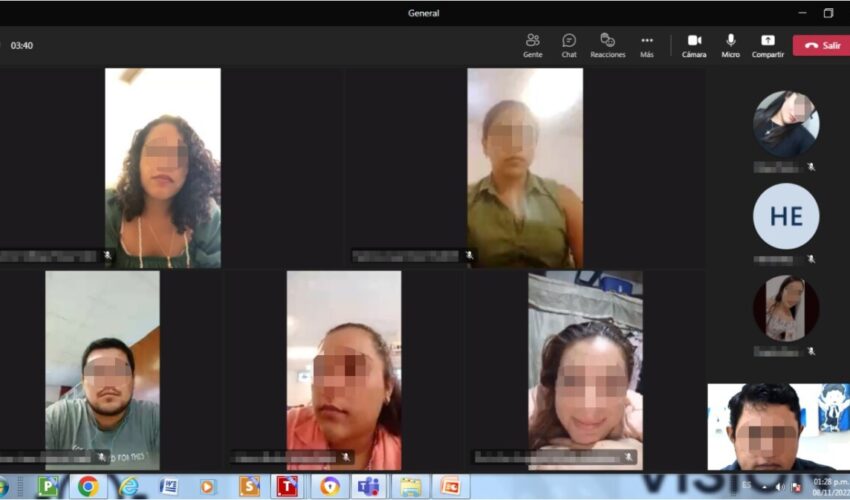This screenshot has width=850, height=500.
Task: Open Internet Explorer from the taskbar
Action: (128, 486)
